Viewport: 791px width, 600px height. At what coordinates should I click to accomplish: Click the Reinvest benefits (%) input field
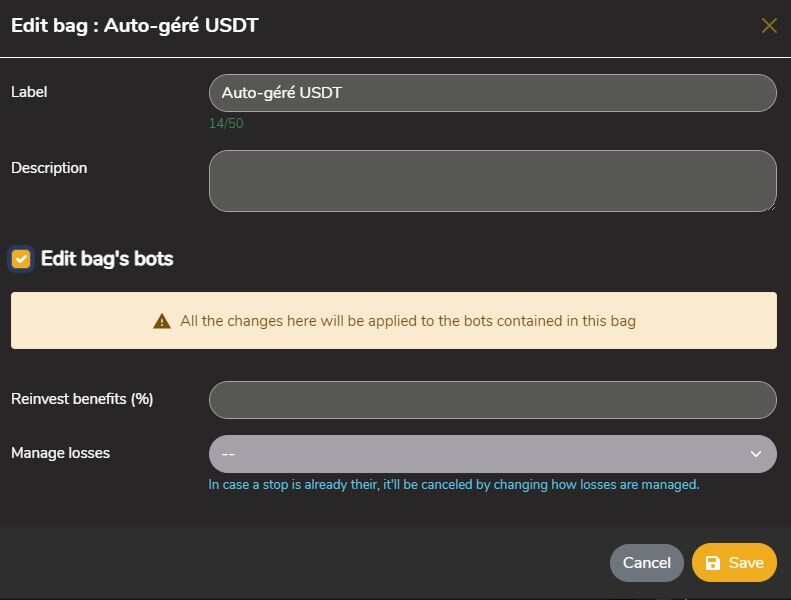(x=492, y=400)
